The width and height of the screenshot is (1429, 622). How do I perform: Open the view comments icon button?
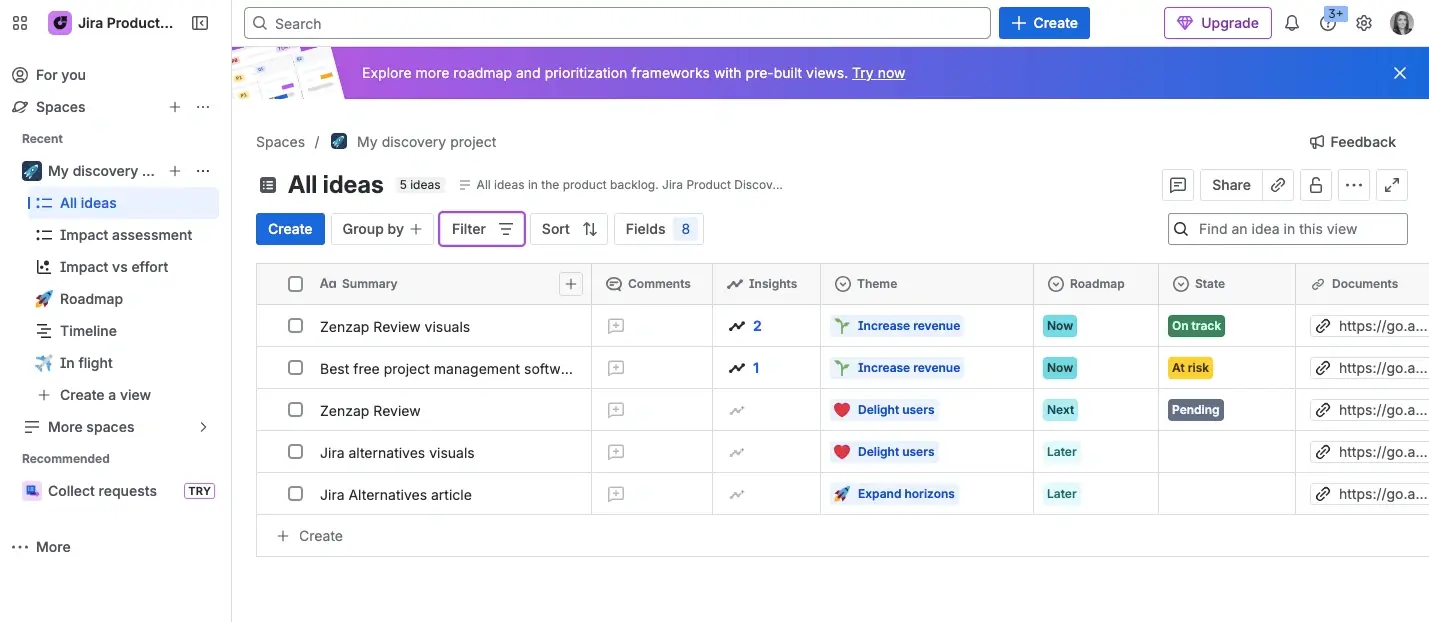coord(1178,185)
